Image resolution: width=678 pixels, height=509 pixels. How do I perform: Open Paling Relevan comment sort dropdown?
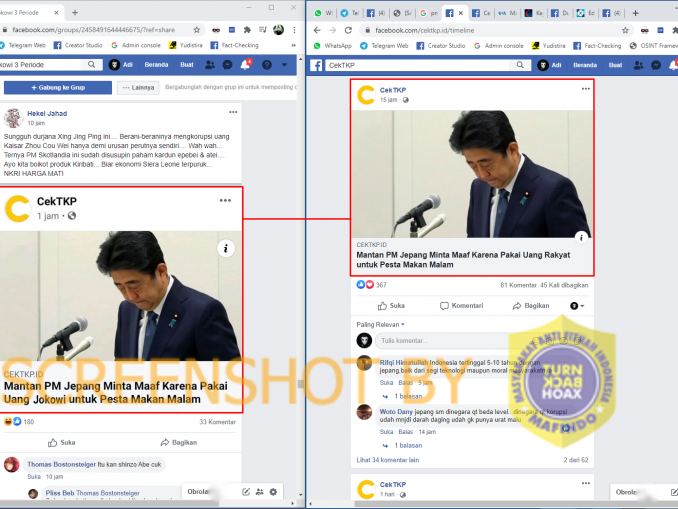(x=381, y=324)
